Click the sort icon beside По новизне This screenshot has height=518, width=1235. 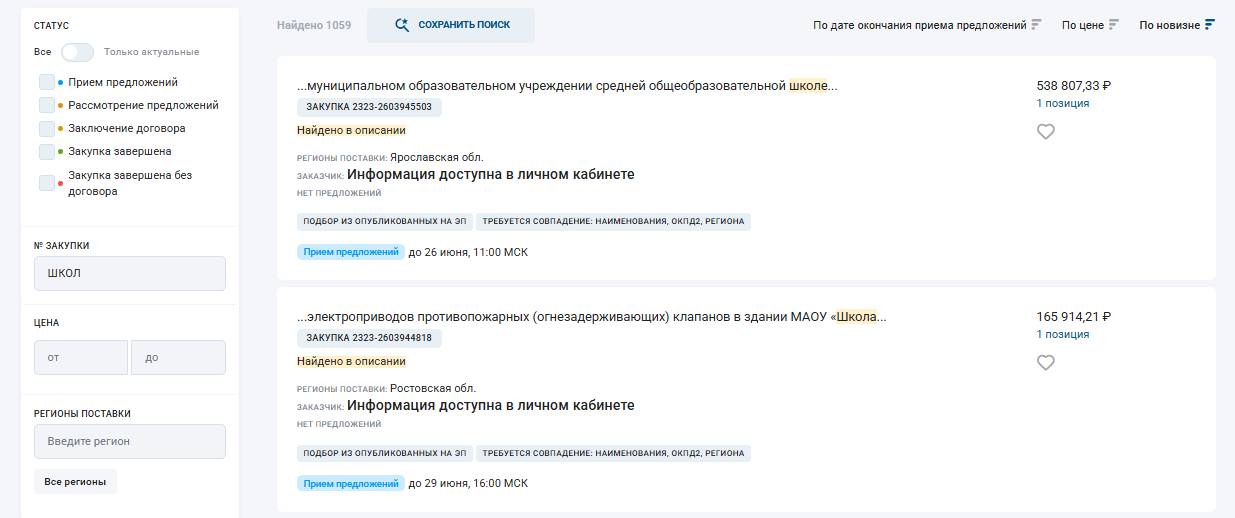point(1210,25)
